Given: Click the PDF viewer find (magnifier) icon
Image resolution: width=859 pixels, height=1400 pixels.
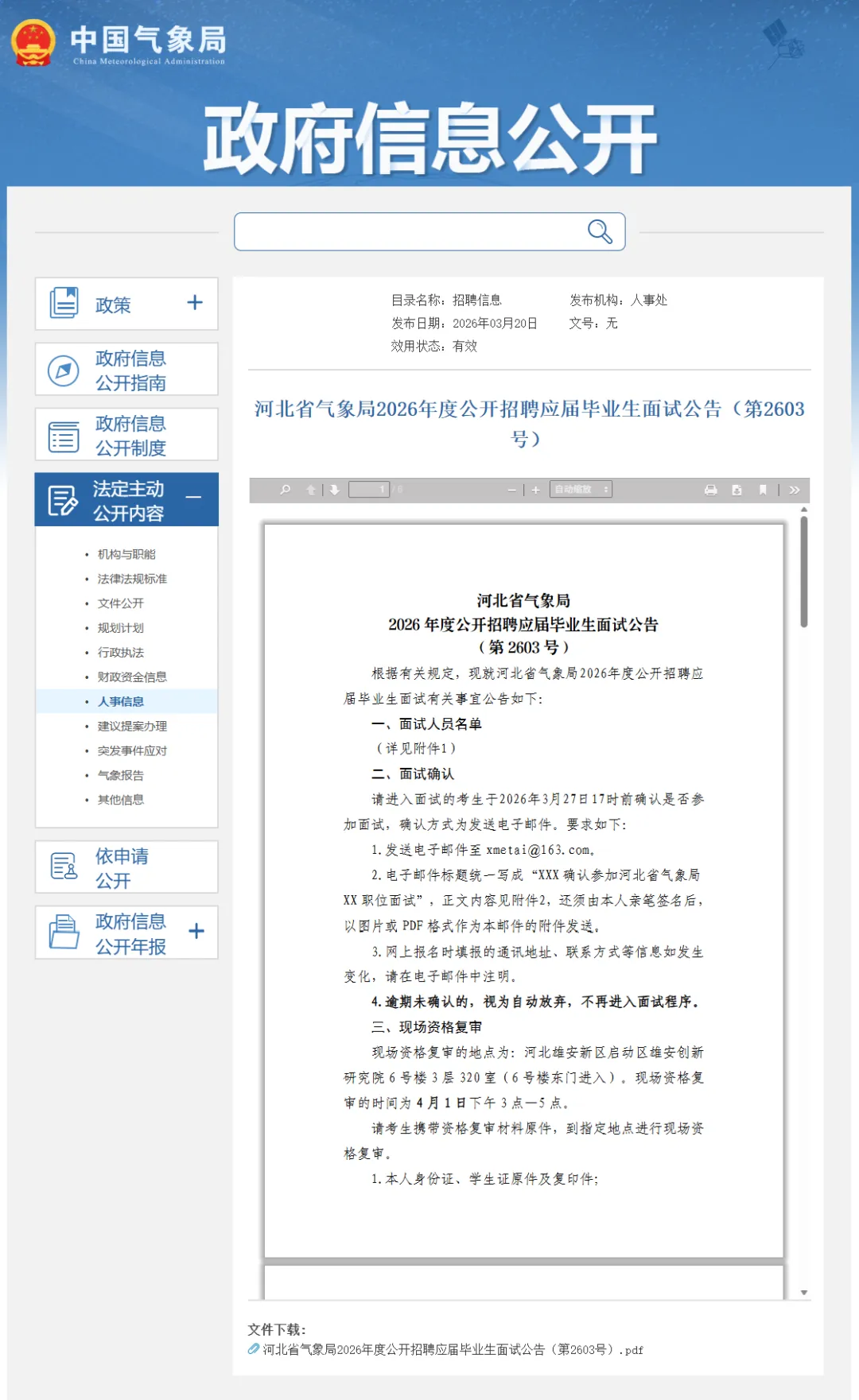Looking at the screenshot, I should coord(285,490).
